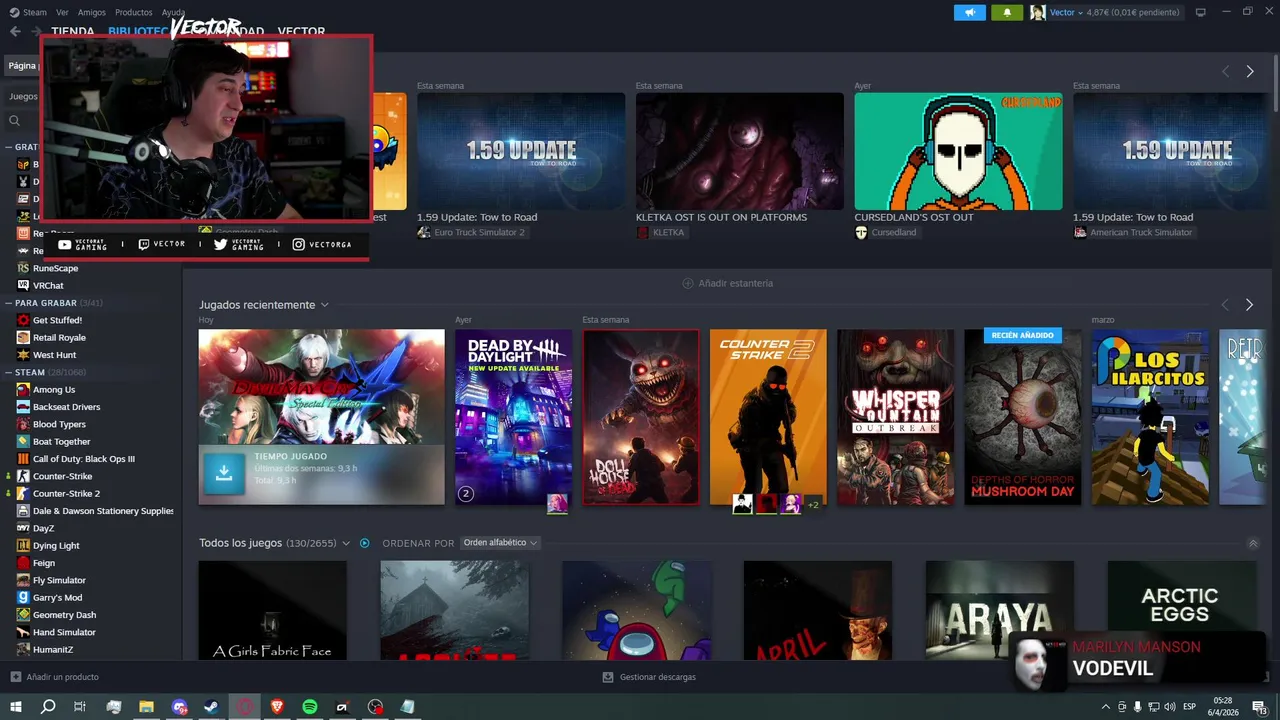The image size is (1280, 720).
Task: Select Retail Royale in the library list
Action: (x=59, y=337)
